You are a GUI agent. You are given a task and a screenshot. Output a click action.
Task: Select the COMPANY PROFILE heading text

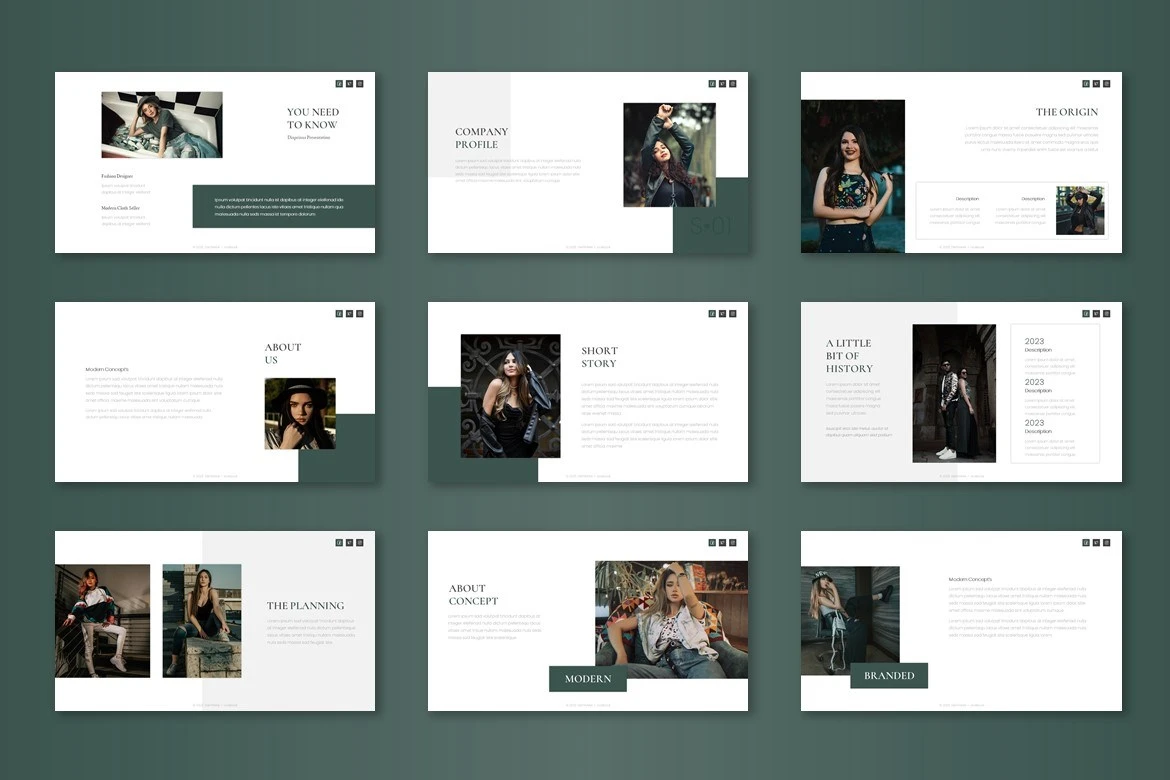pyautogui.click(x=482, y=138)
